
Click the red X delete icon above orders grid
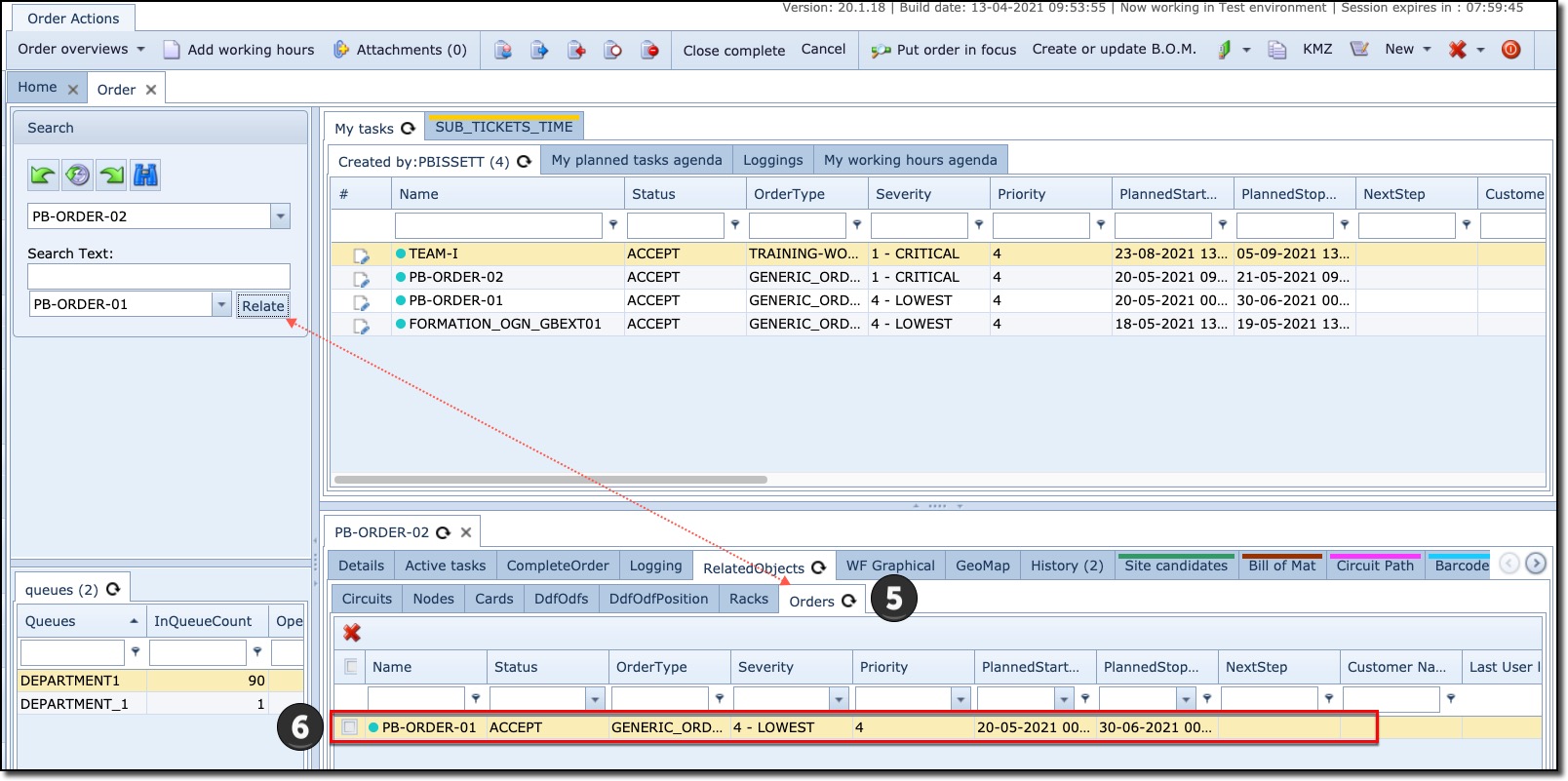pos(352,633)
